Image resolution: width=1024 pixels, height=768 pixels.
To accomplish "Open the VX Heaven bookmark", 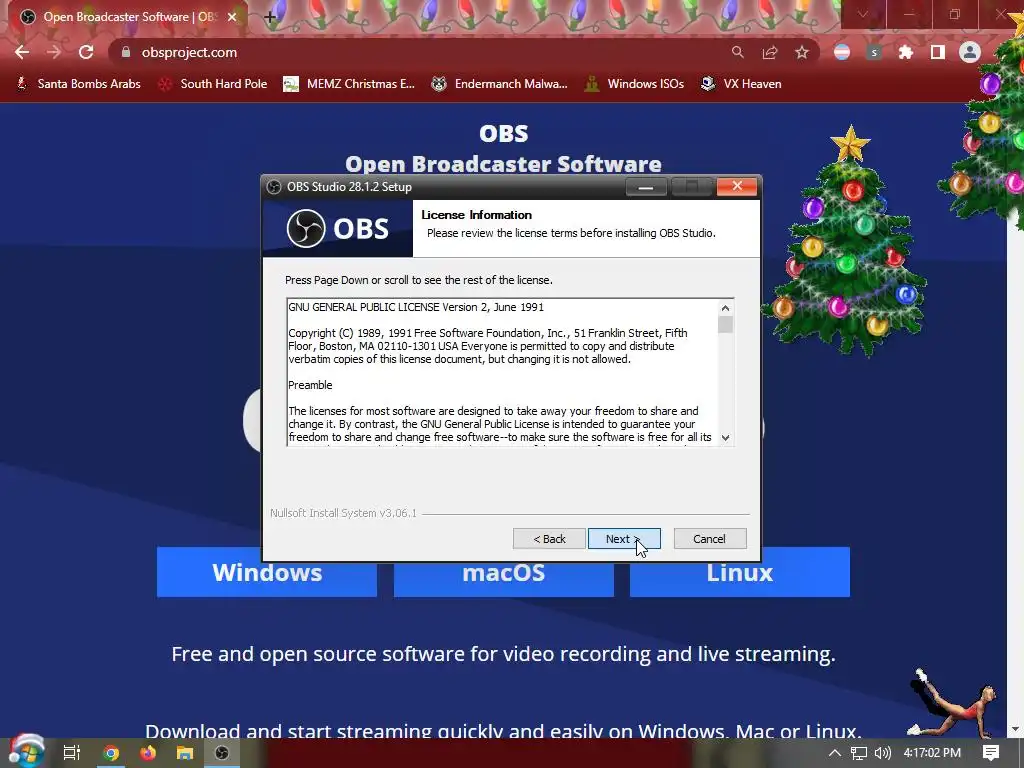I will point(741,84).
